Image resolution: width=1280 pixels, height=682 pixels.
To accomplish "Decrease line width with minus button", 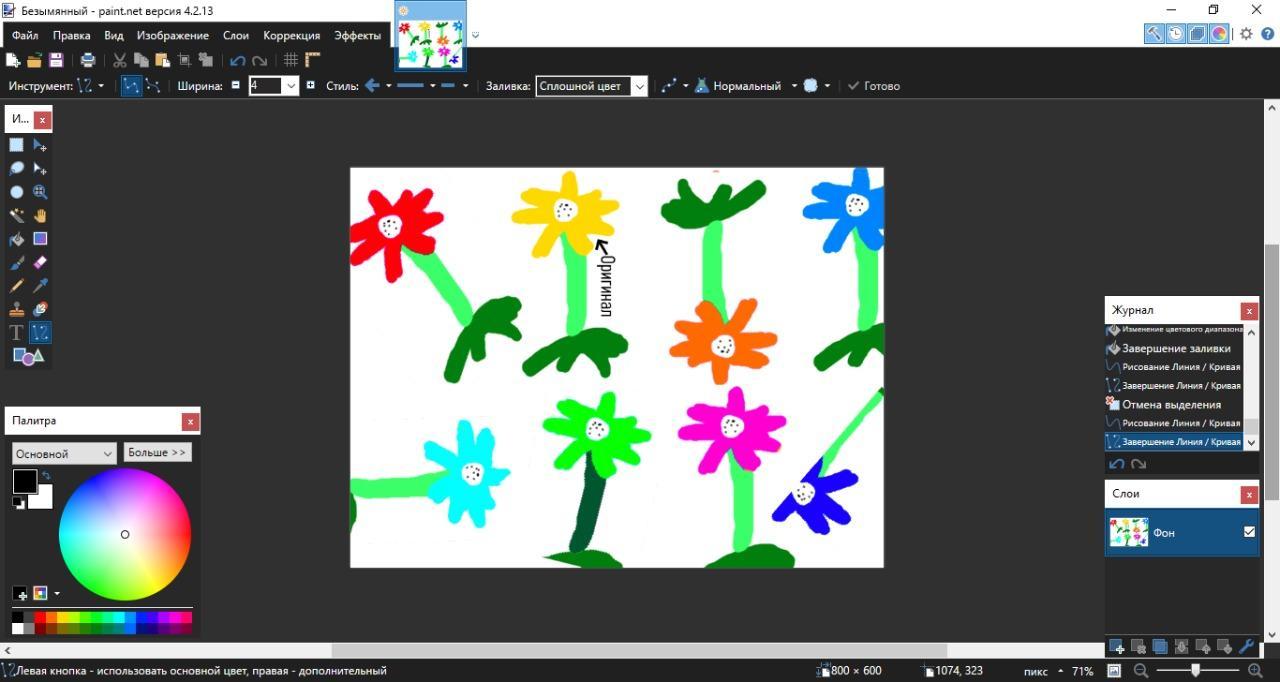I will pyautogui.click(x=236, y=85).
